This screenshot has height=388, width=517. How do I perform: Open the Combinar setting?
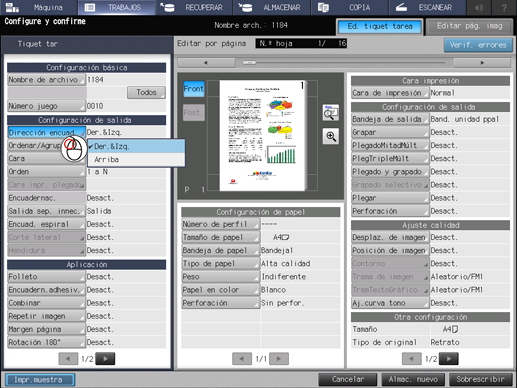click(x=46, y=303)
